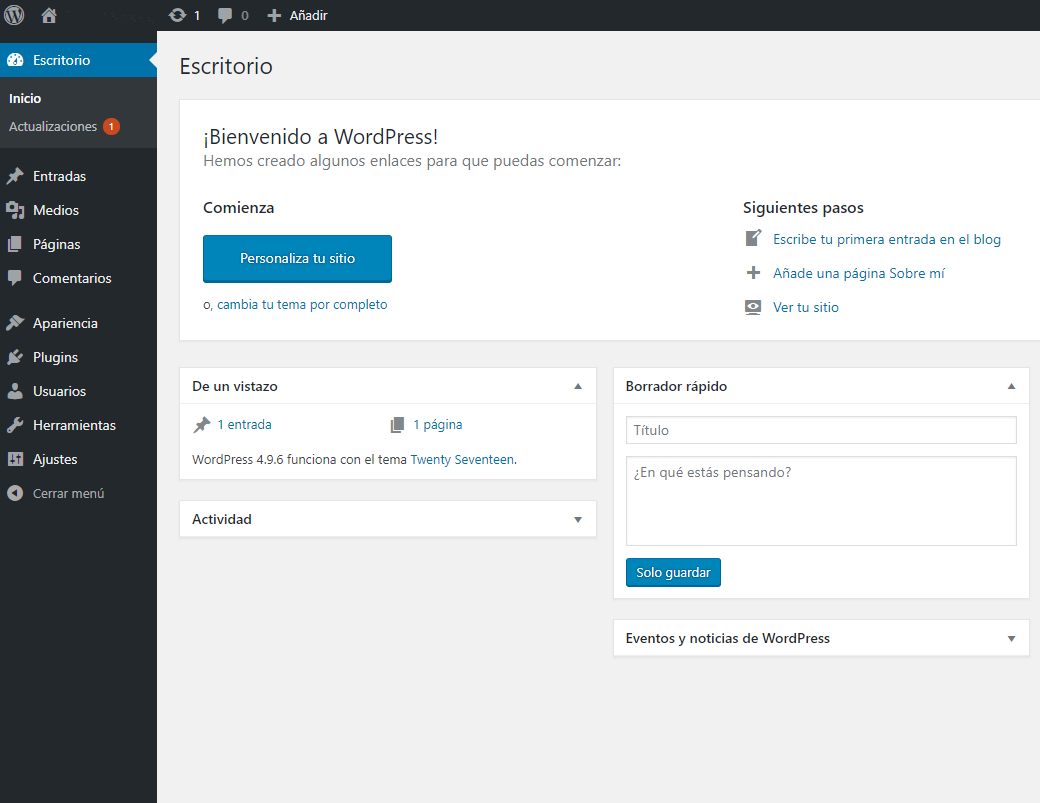Click the Ajustes settings icon in the sidebar
The width and height of the screenshot is (1040, 803).
[15, 459]
